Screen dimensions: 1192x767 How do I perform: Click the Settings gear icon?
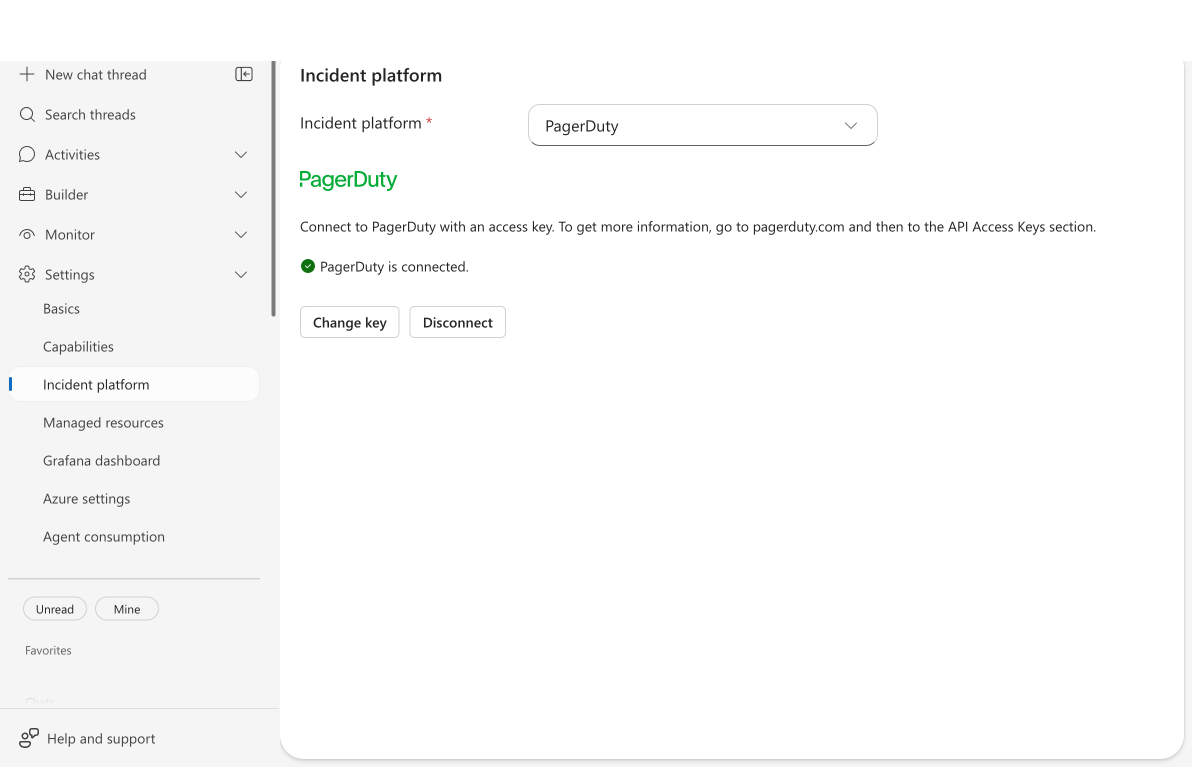pos(27,274)
